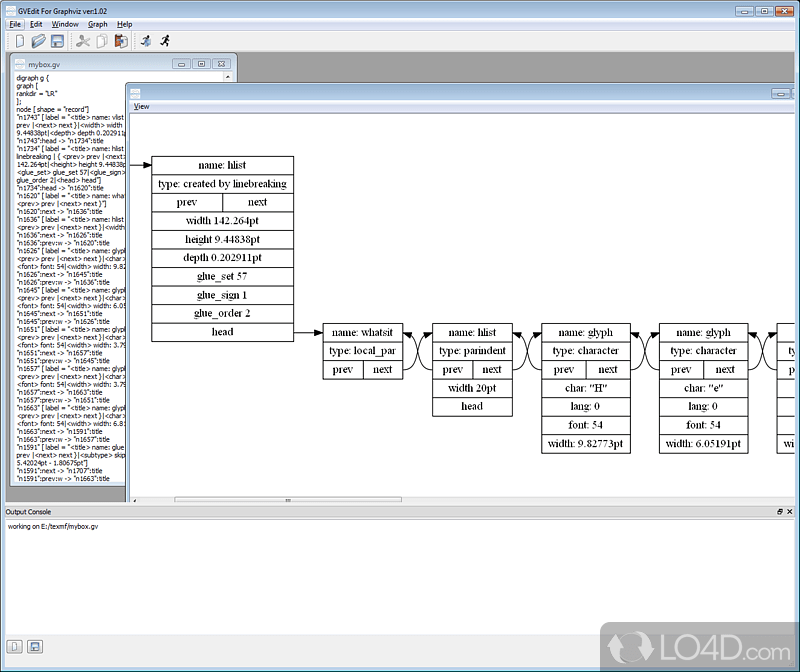
Task: Click the graph window's horizontal scrollbar thumb
Action: (x=288, y=500)
